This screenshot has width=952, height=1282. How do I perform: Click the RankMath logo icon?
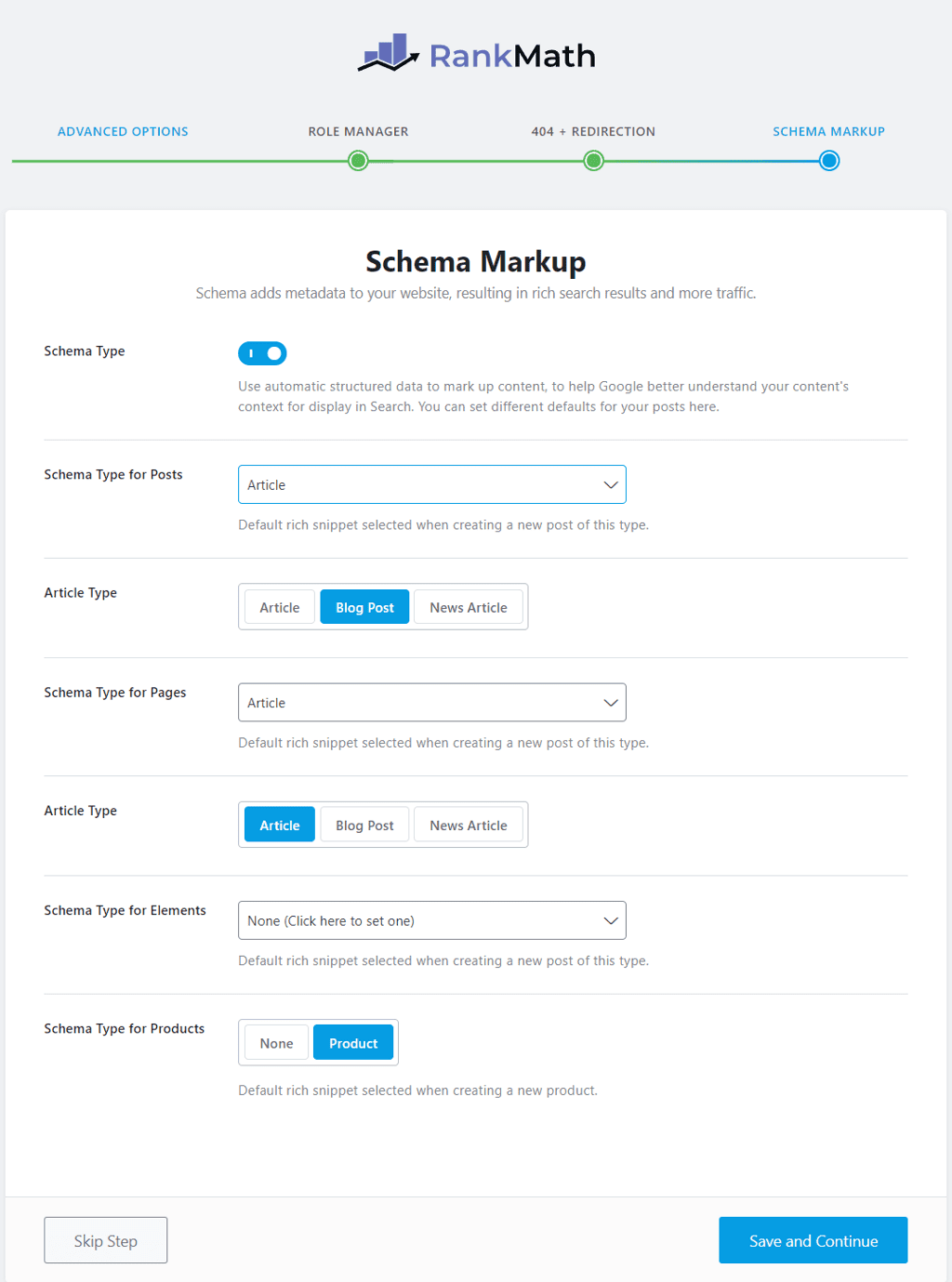[388, 54]
